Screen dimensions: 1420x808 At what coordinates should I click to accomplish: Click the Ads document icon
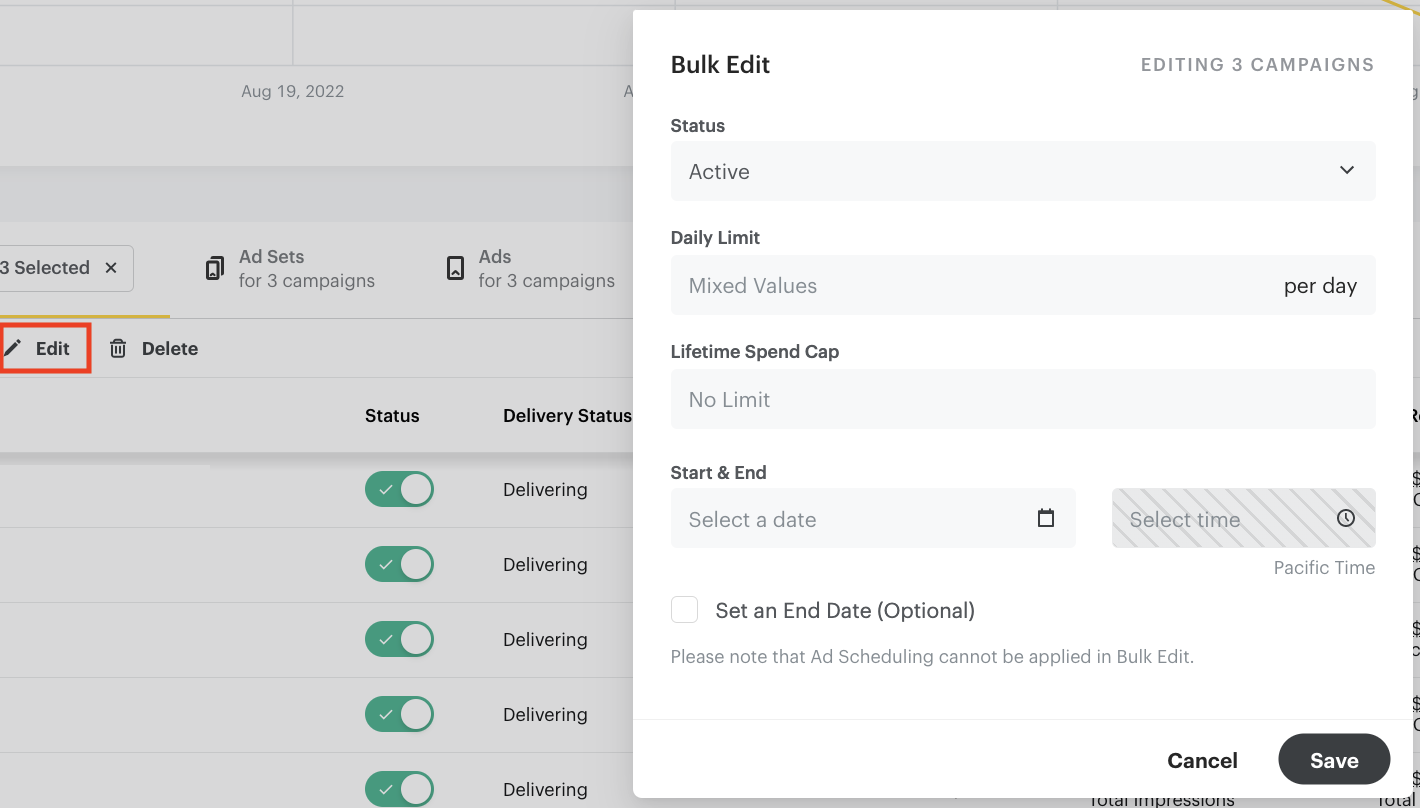click(455, 268)
